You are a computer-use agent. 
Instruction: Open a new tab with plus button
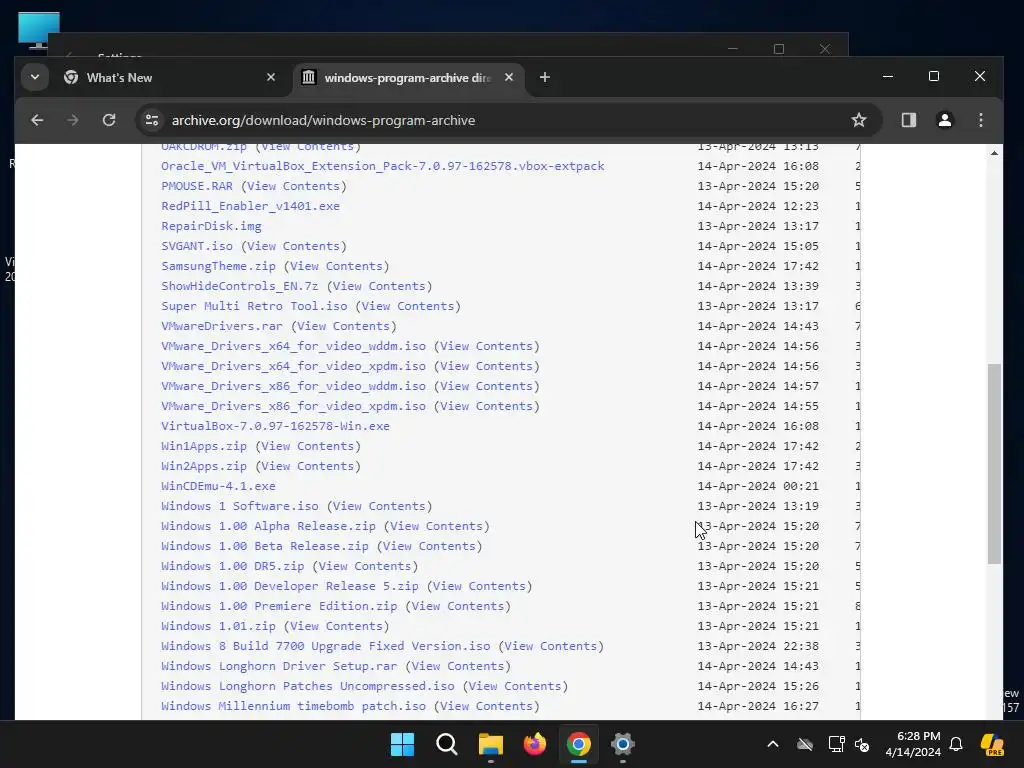[545, 78]
